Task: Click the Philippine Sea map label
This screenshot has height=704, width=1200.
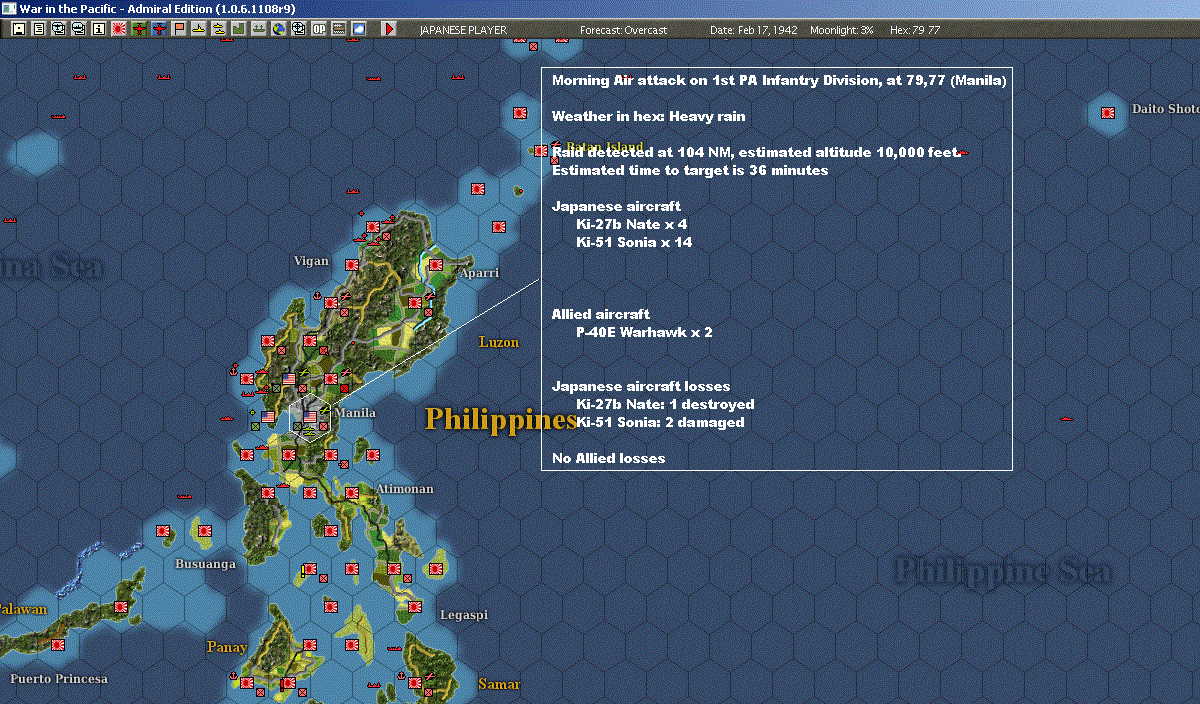Action: tap(1002, 571)
